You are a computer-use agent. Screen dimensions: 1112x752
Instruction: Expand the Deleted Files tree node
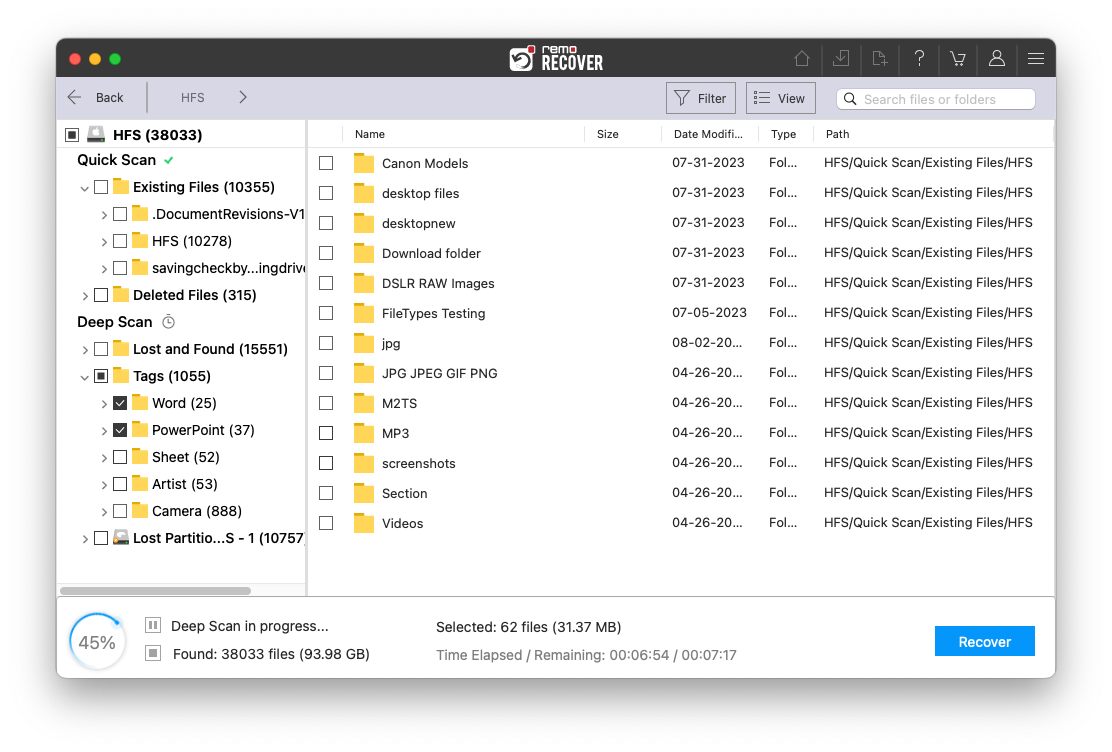[85, 294]
